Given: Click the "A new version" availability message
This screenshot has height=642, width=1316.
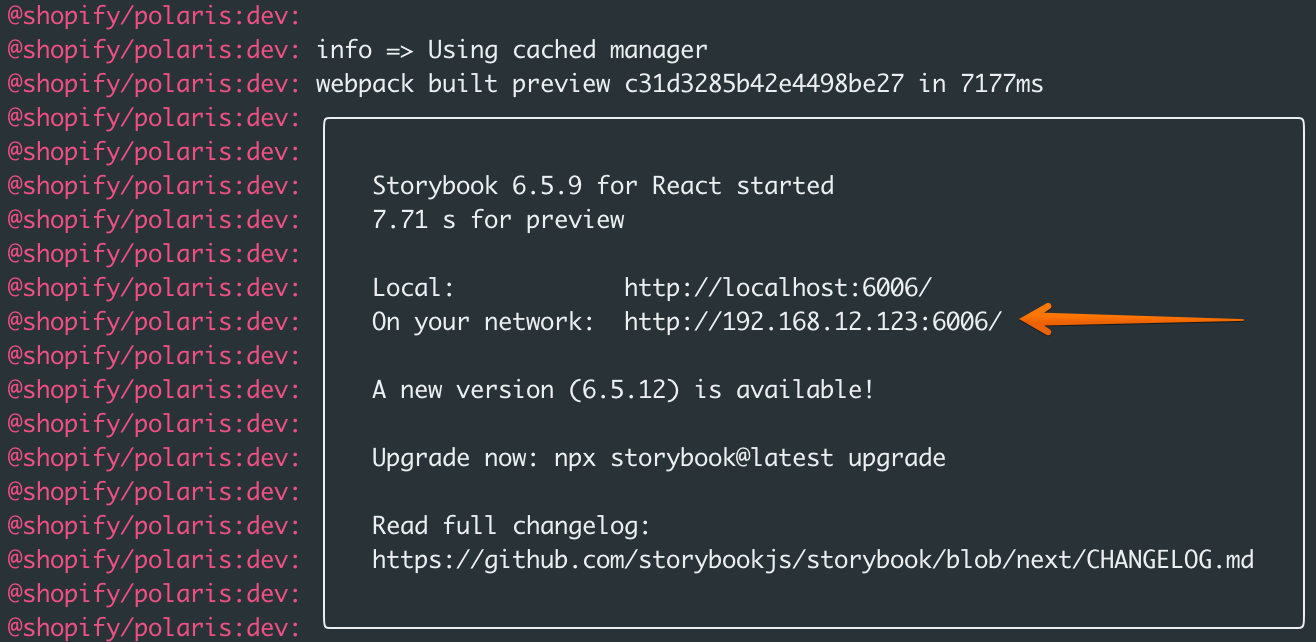Looking at the screenshot, I should point(623,390).
